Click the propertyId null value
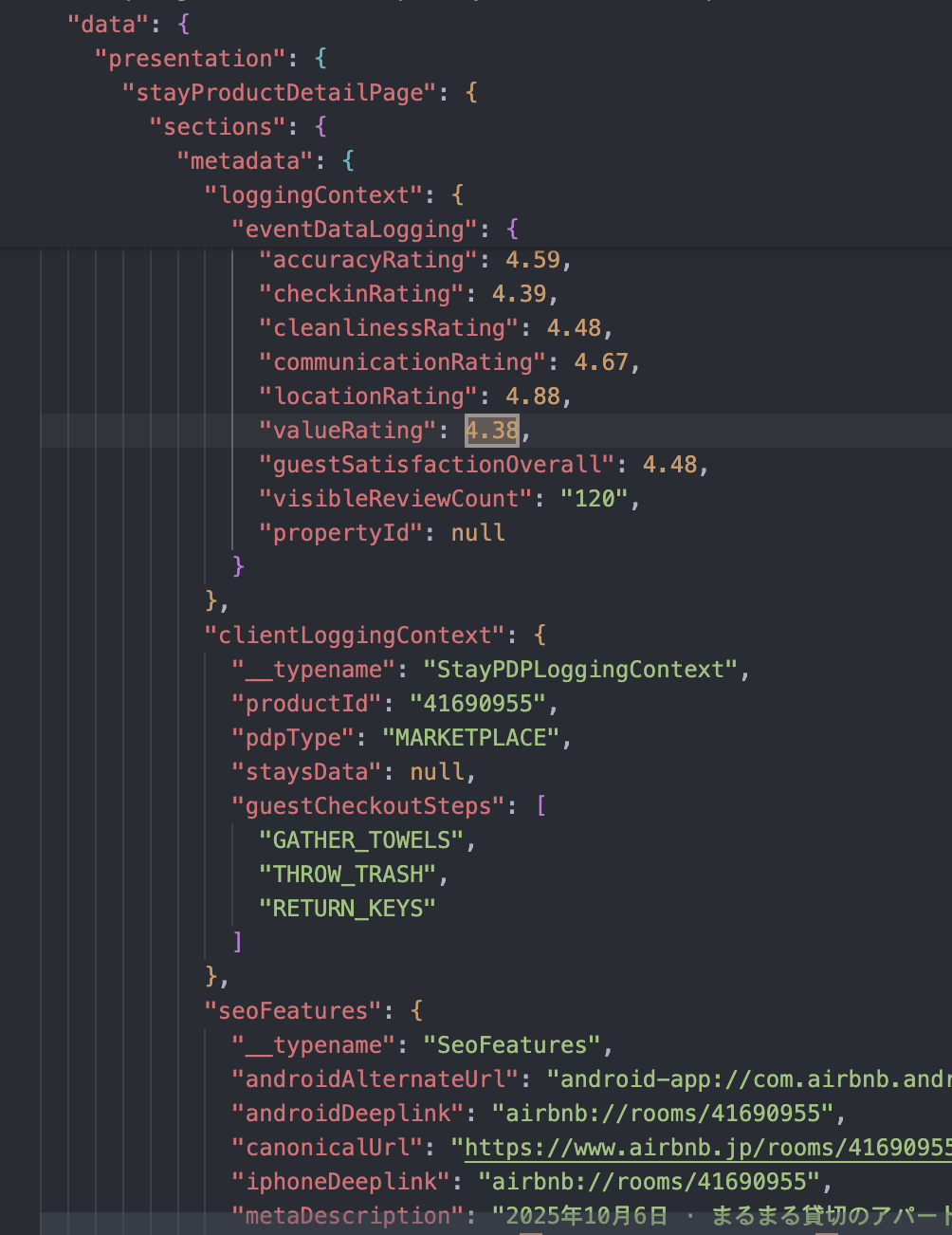The image size is (952, 1235). (478, 533)
